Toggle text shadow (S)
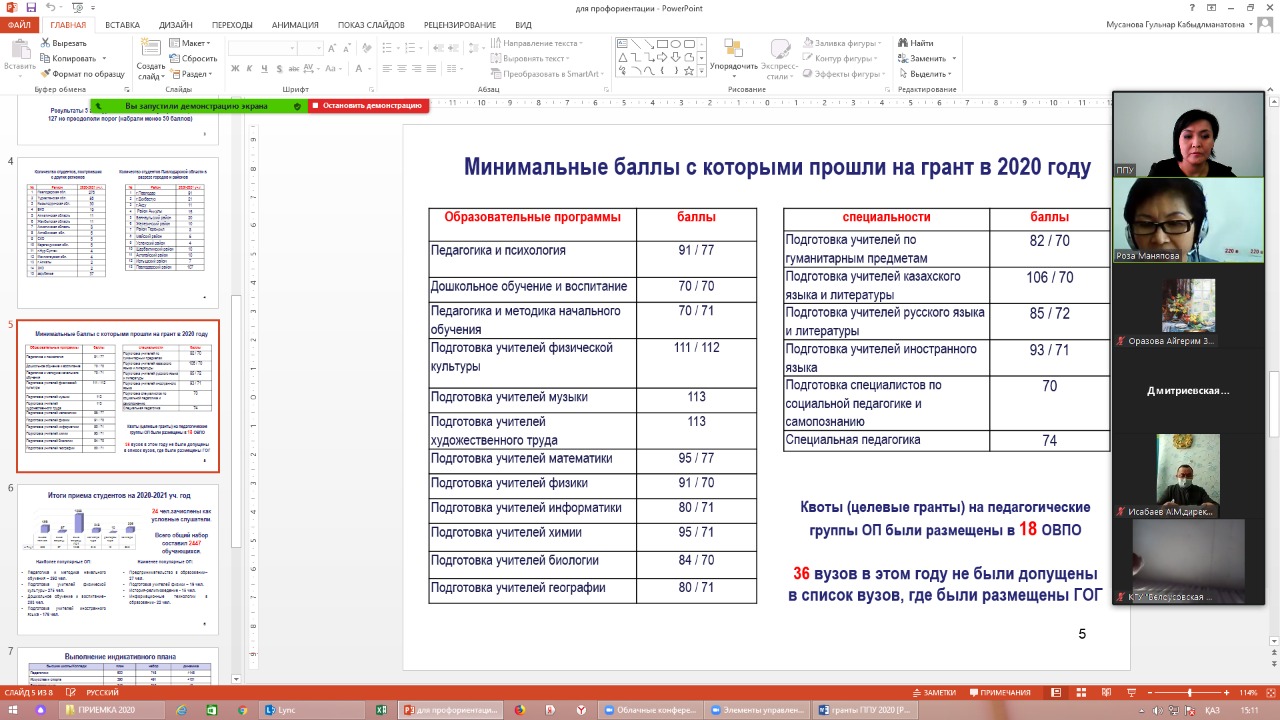This screenshot has height=720, width=1280. [x=278, y=68]
